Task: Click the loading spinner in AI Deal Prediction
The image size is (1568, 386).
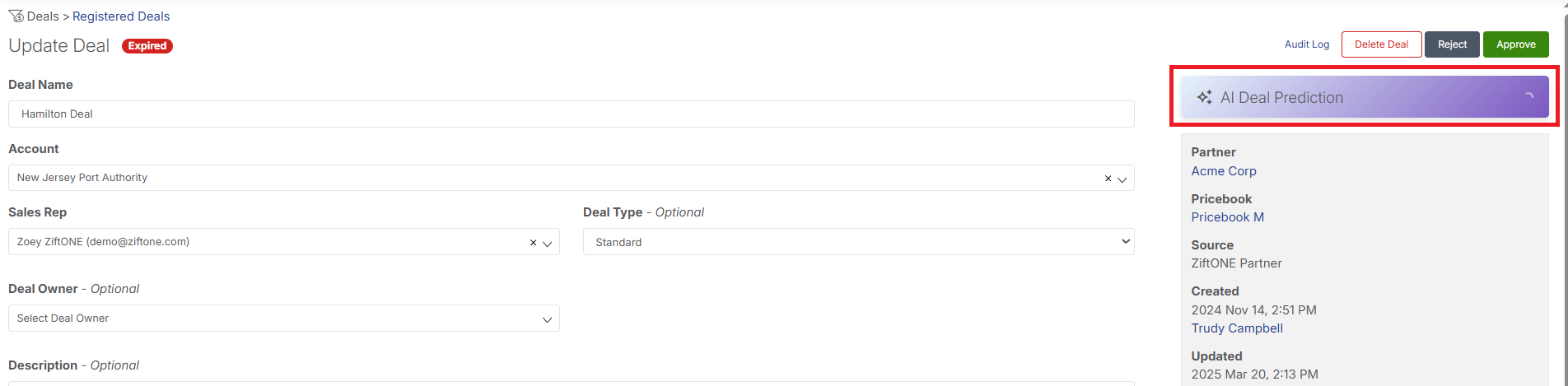Action: [x=1528, y=97]
